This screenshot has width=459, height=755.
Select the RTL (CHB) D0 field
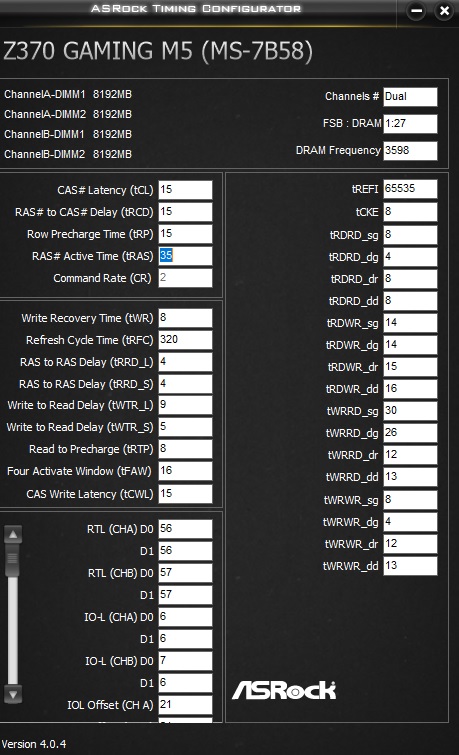pyautogui.click(x=185, y=573)
